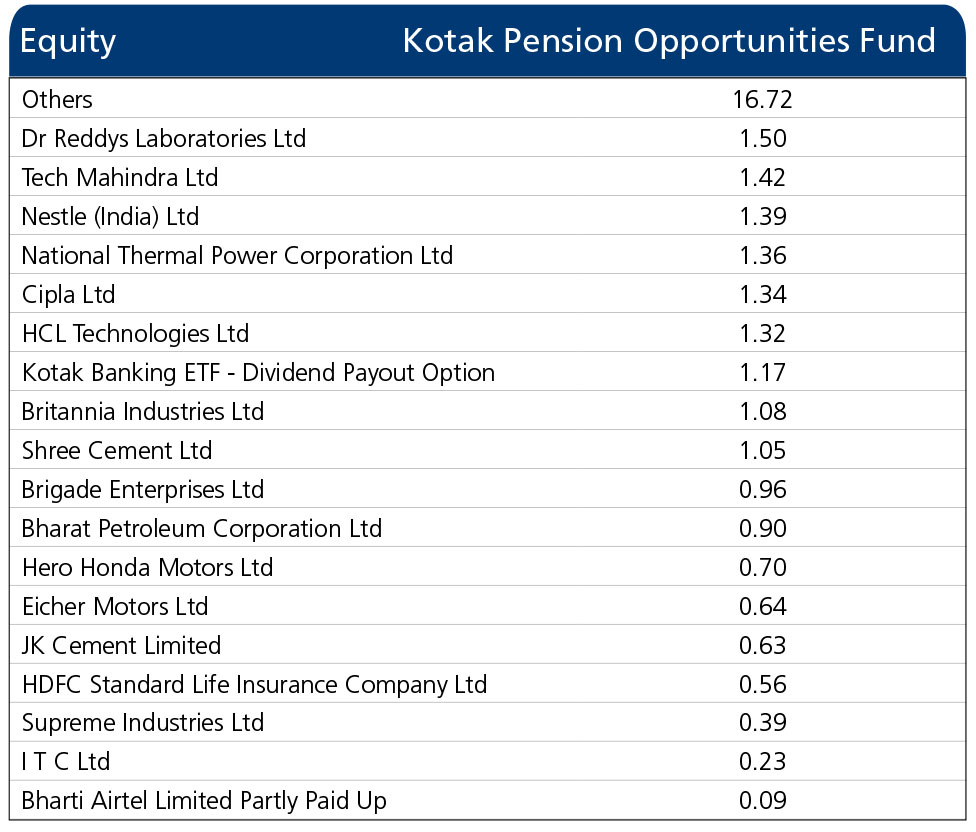Select the Eicher Motors Ltd row
976x832 pixels.
coord(115,606)
